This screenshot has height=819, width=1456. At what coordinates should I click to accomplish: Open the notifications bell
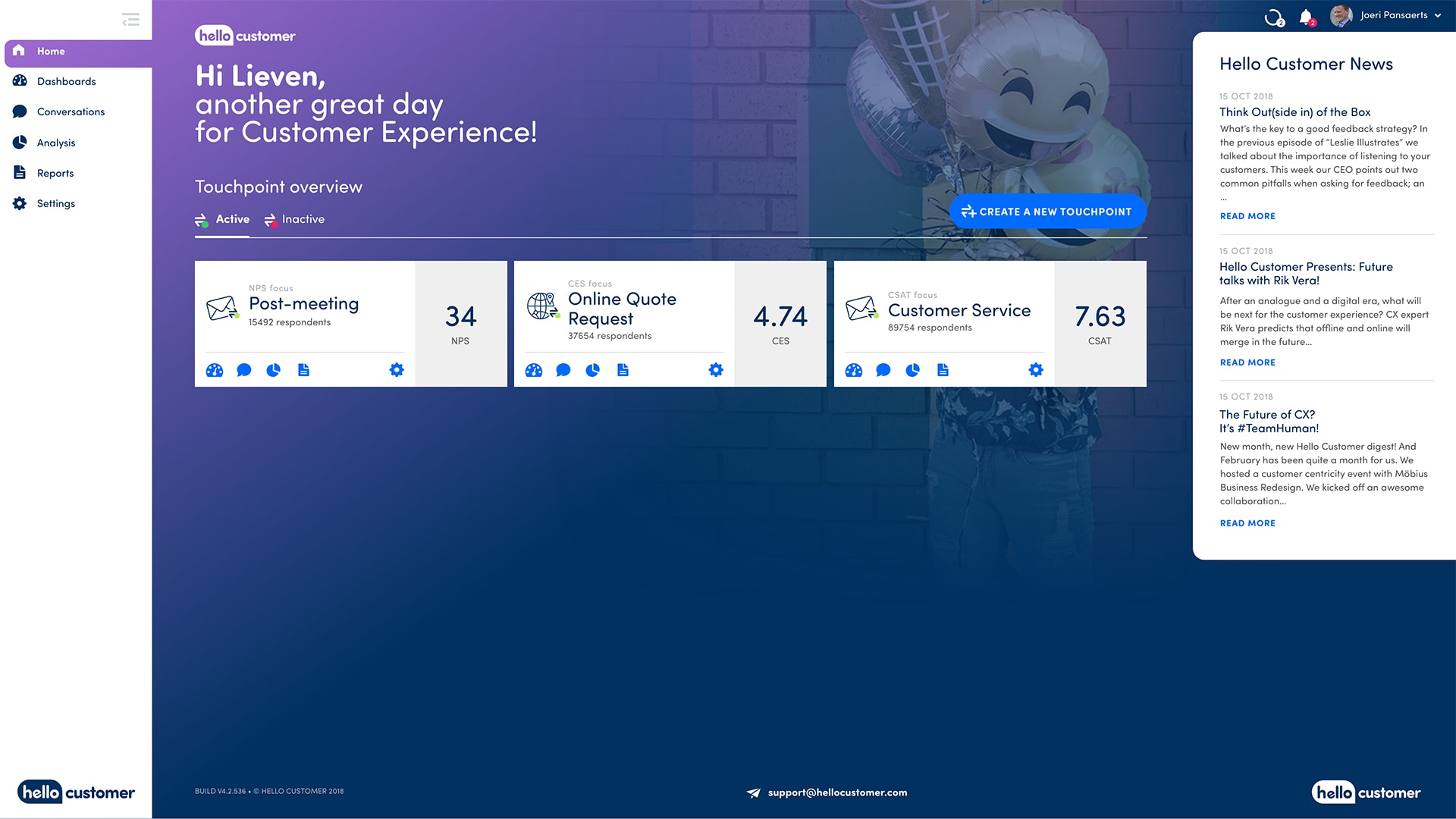(1306, 17)
